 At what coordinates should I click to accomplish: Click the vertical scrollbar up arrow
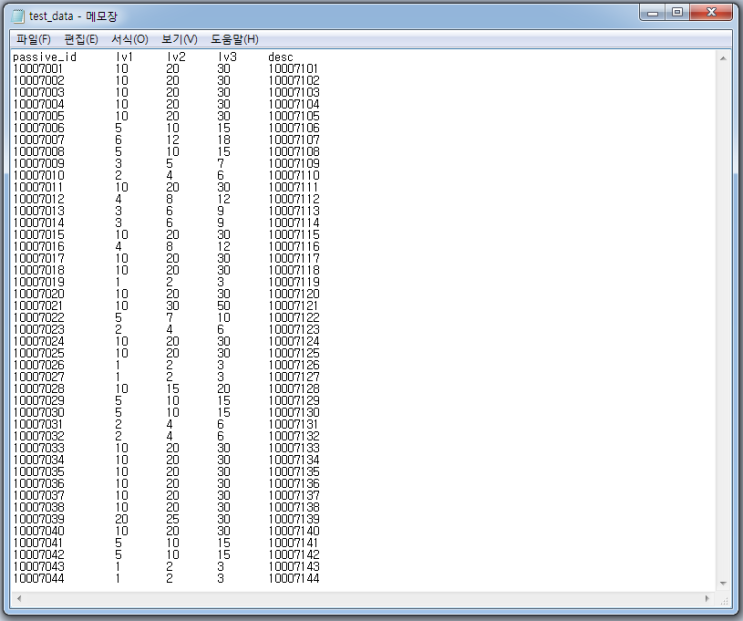click(x=723, y=58)
